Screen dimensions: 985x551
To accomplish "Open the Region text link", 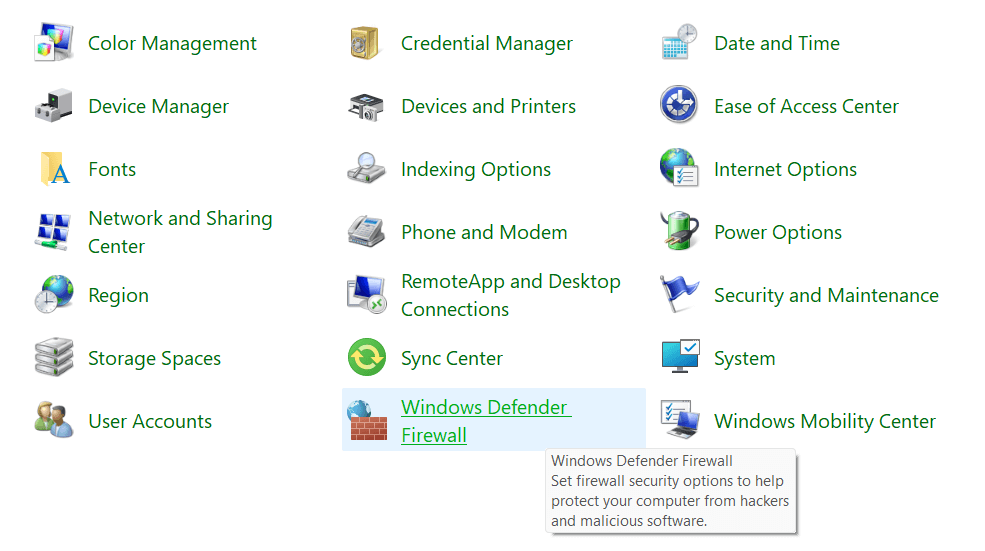I will 118,295.
